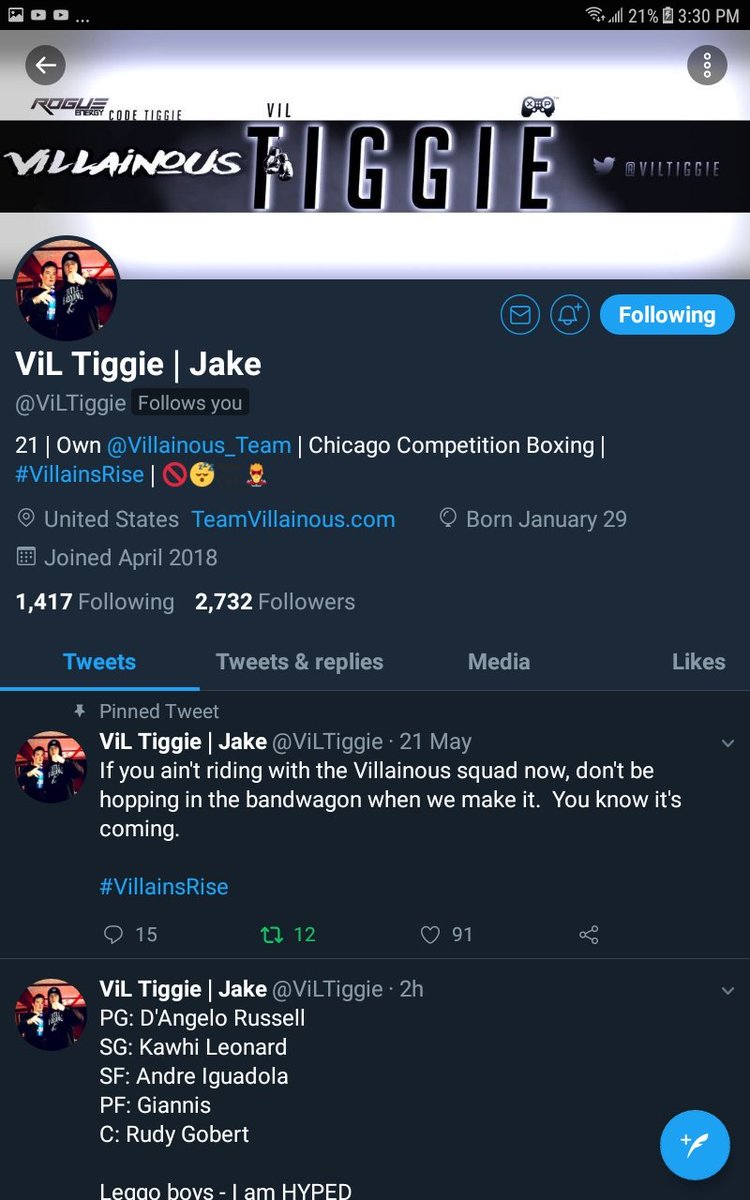Open the three-dot overflow menu
Viewport: 750px width, 1200px height.
pos(707,66)
